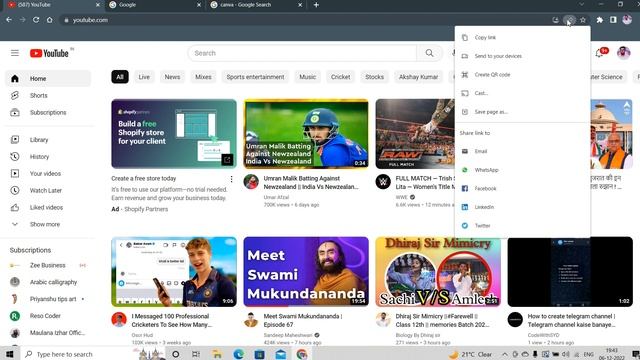Open Library in the sidebar

click(48, 140)
